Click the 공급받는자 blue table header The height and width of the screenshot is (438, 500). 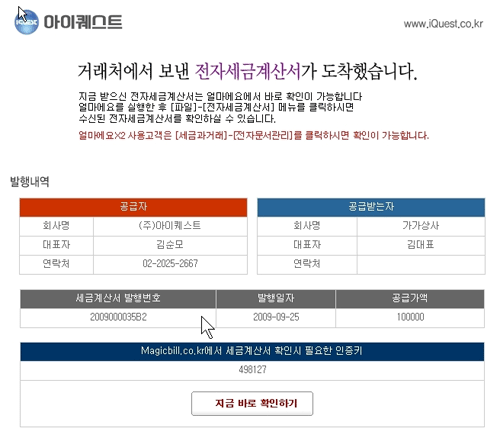click(x=371, y=207)
